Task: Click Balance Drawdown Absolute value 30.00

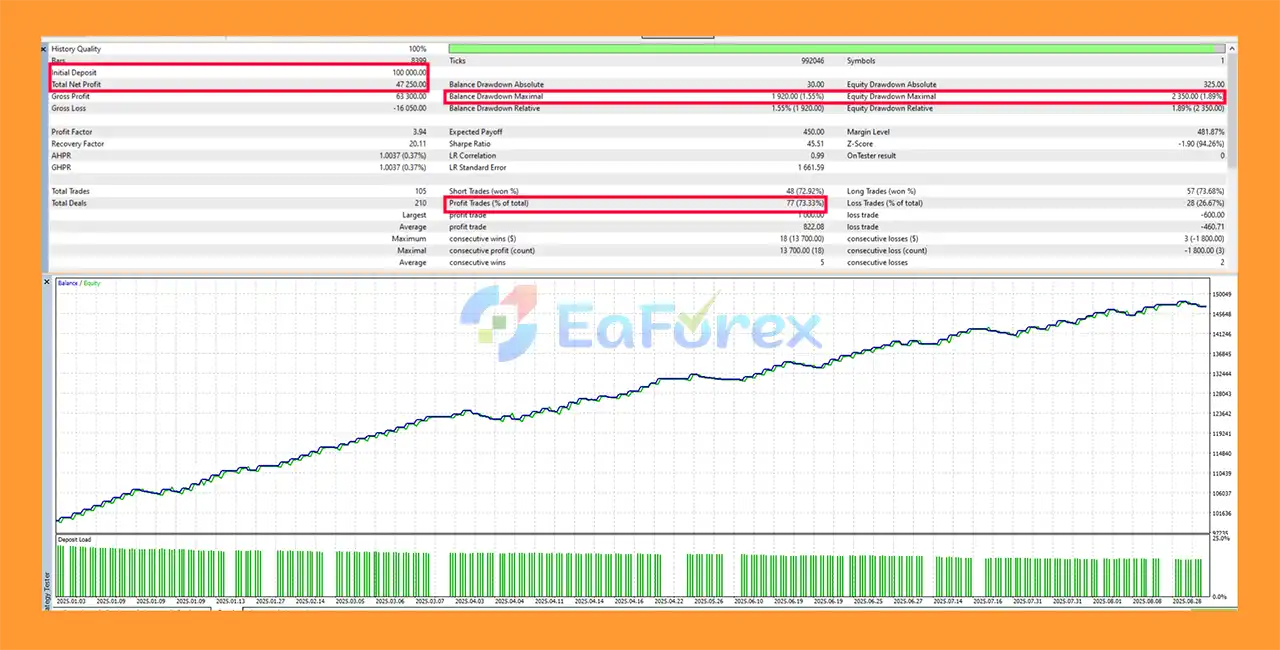Action: coord(816,85)
